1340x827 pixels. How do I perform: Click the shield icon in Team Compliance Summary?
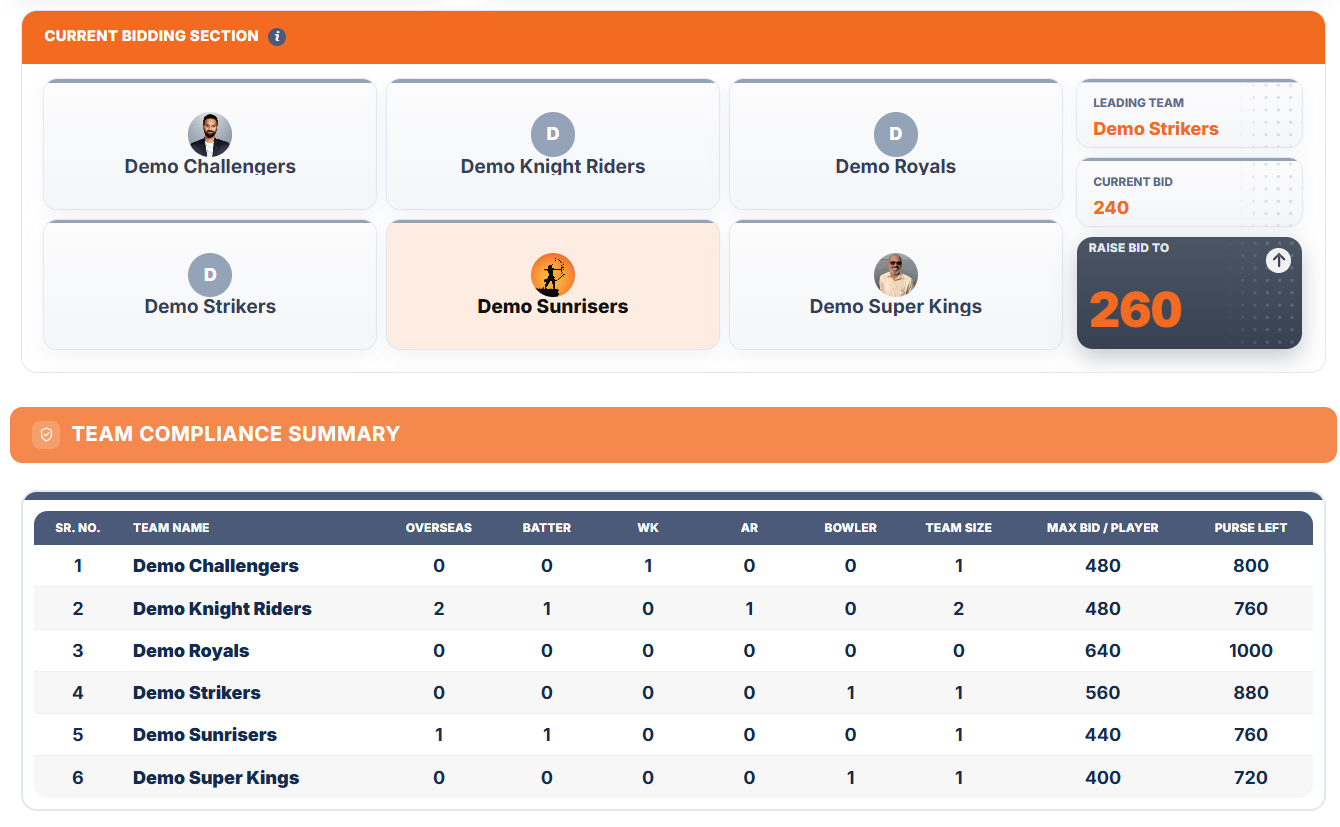(x=46, y=435)
